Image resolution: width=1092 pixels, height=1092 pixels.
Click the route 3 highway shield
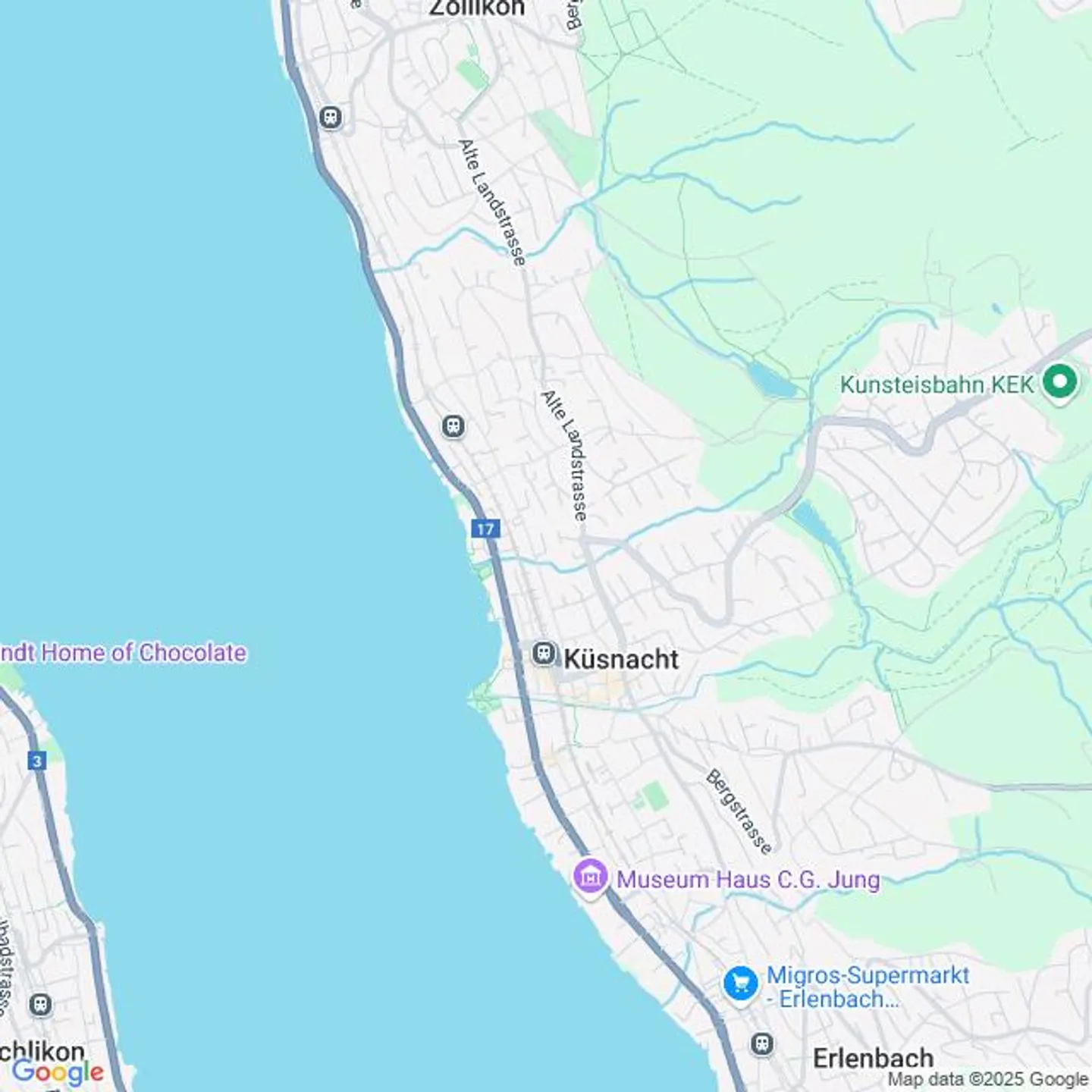point(37,760)
